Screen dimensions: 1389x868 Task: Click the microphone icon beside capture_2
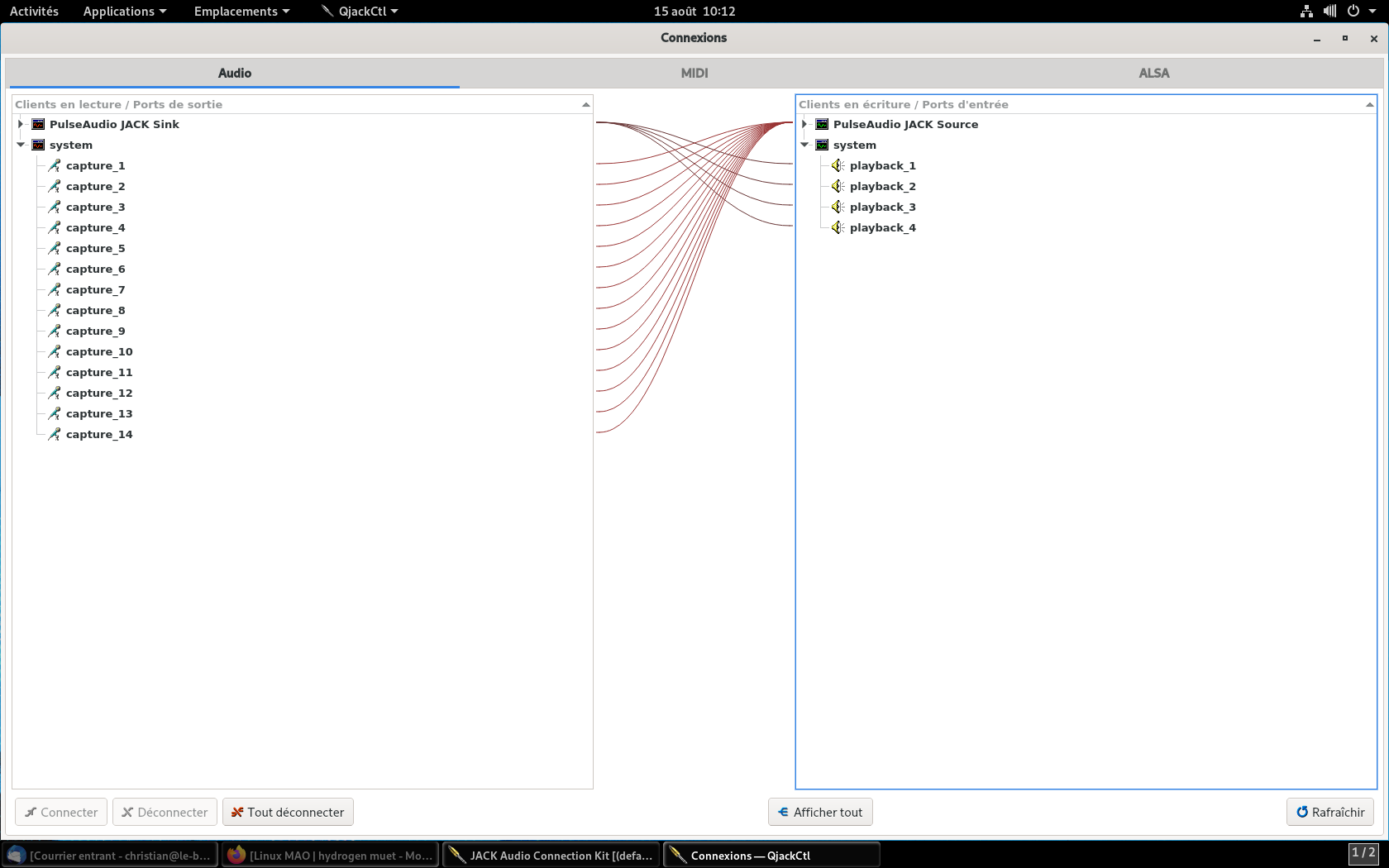pos(55,186)
